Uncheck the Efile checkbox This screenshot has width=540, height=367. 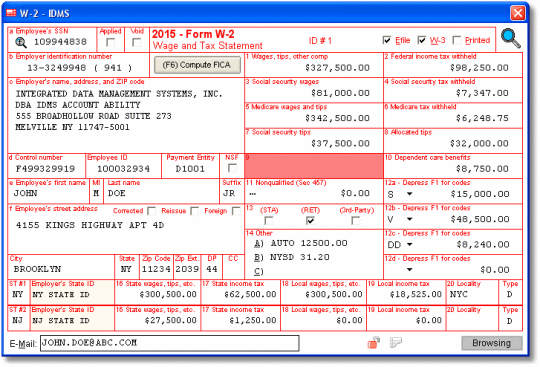click(x=387, y=40)
